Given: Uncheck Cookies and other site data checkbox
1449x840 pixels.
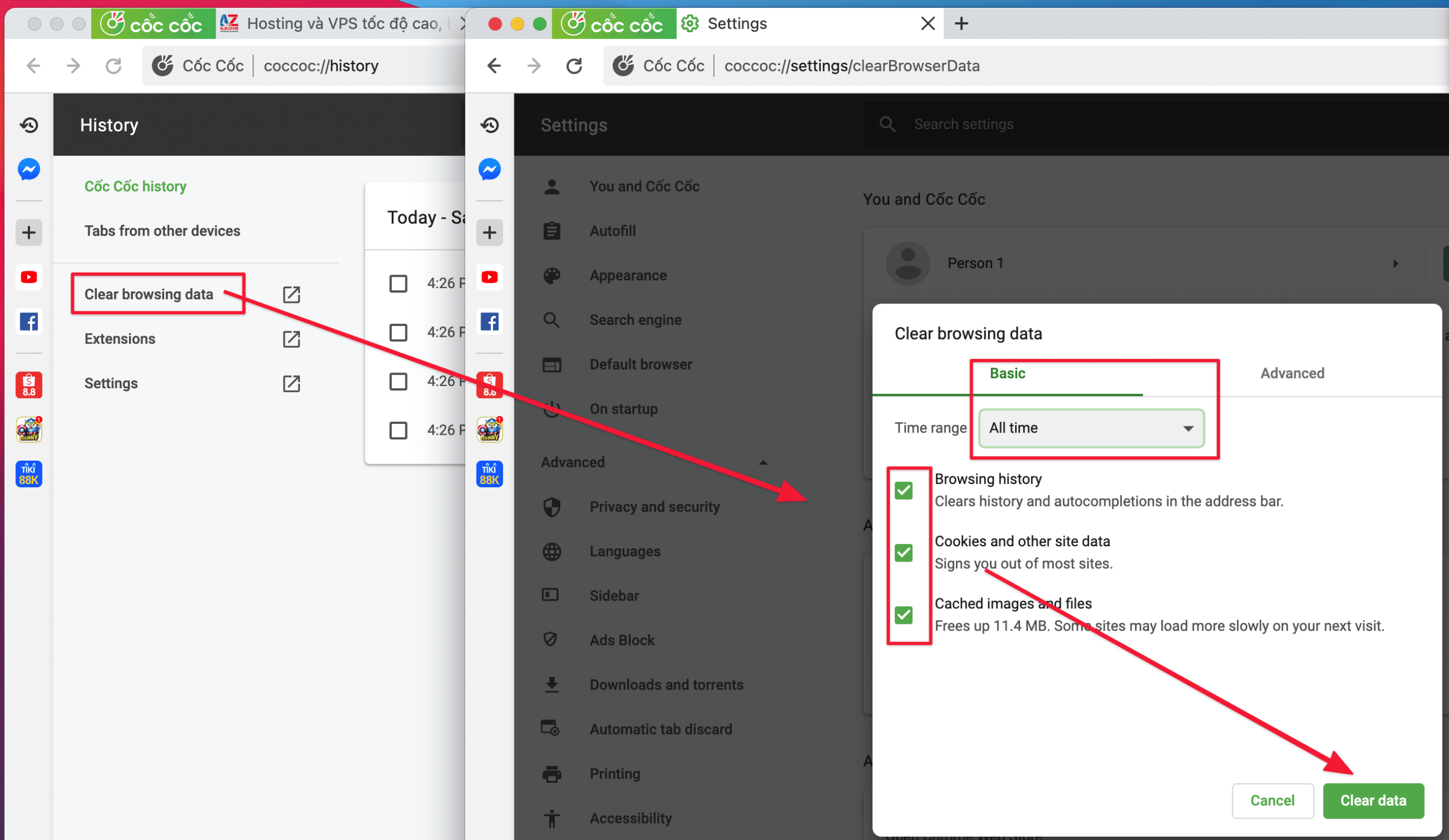Looking at the screenshot, I should coord(903,552).
